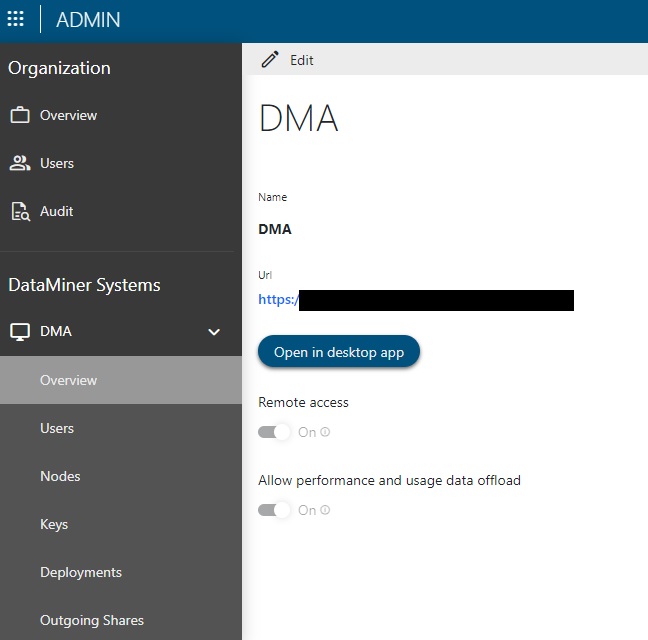This screenshot has width=648, height=640.
Task: Click the Name field label
Action: pyautogui.click(x=272, y=197)
